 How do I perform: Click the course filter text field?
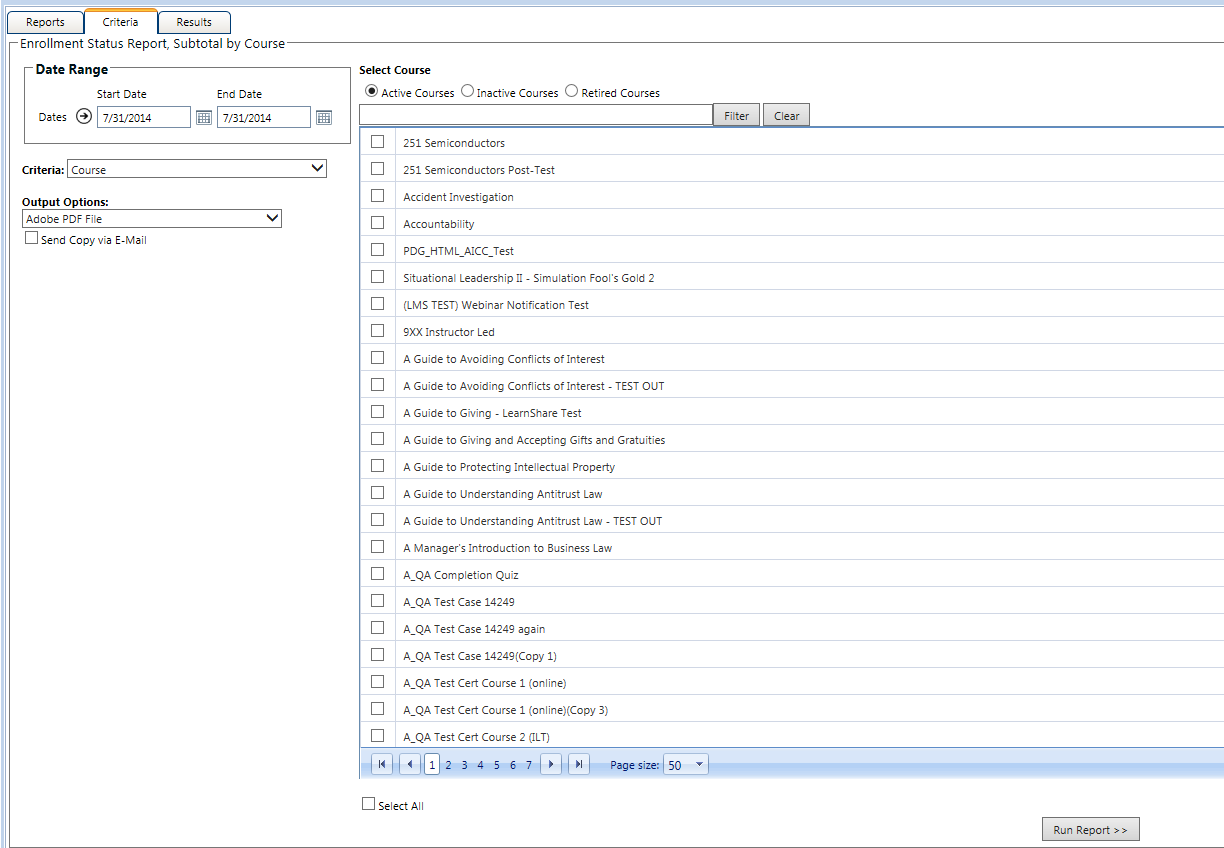click(535, 115)
